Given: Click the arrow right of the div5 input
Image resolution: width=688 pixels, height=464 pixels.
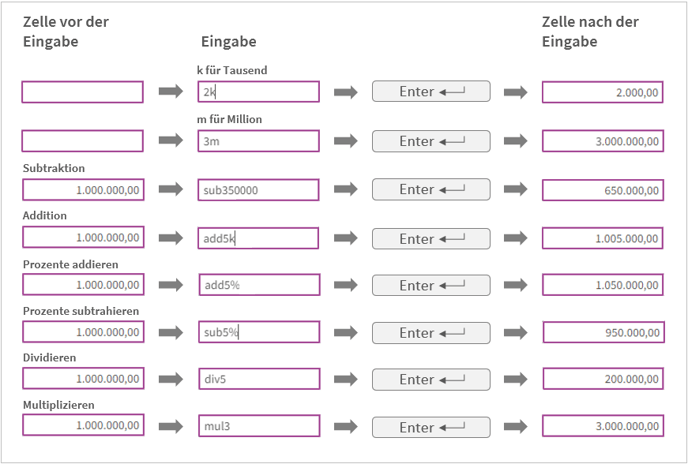Looking at the screenshot, I should click(345, 379).
